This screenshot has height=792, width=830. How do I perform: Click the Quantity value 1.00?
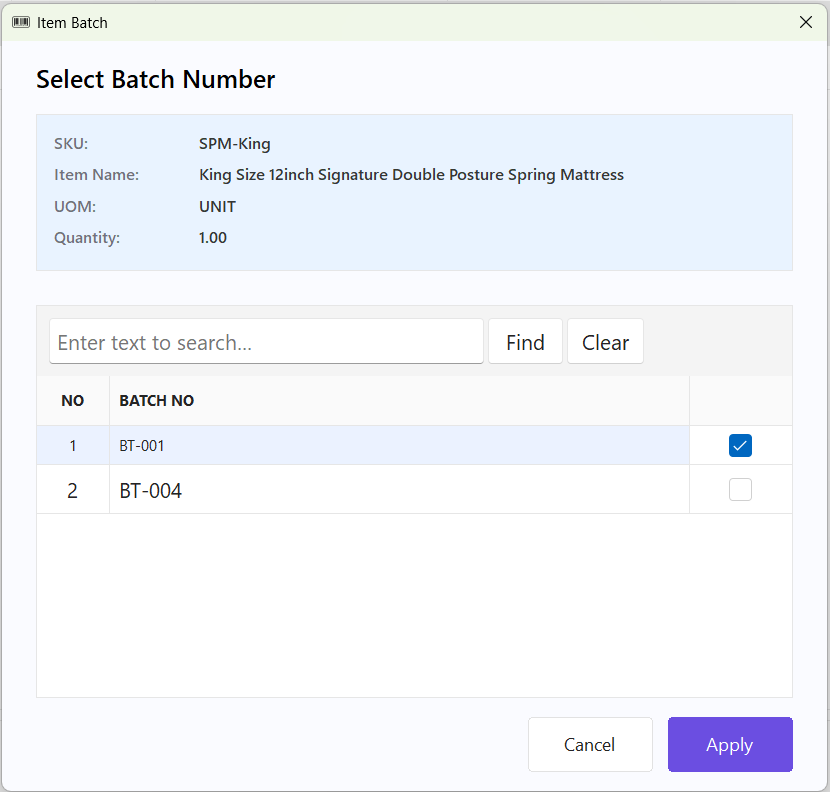pos(213,238)
